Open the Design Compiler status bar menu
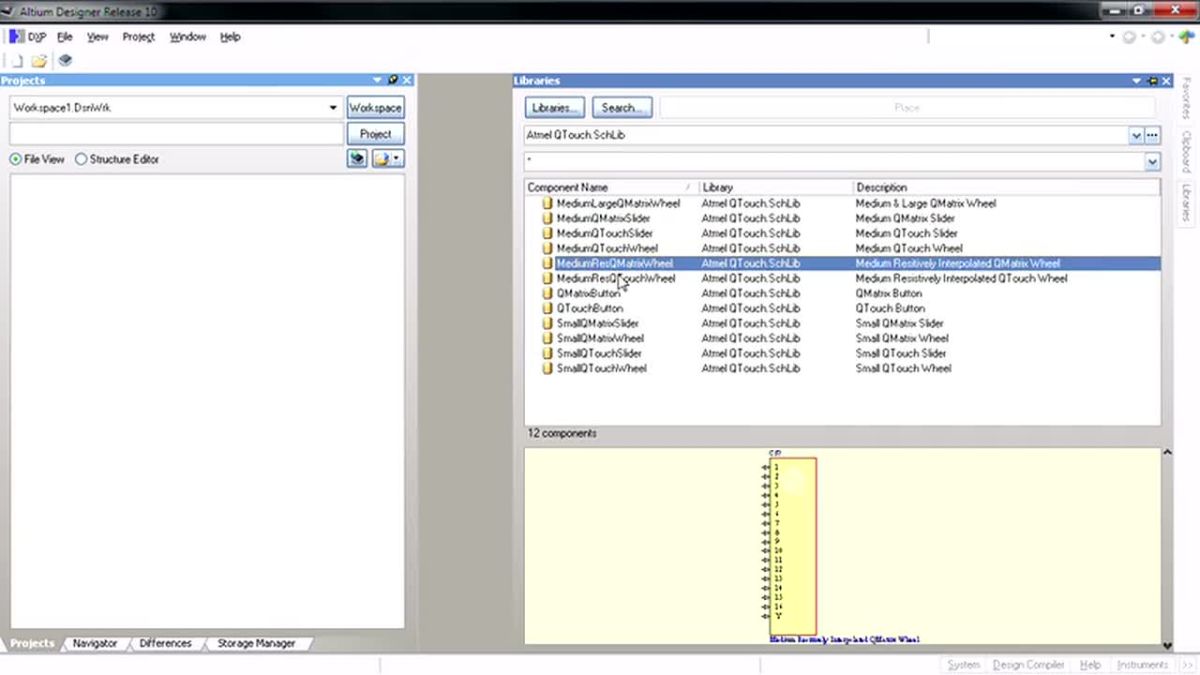This screenshot has height=675, width=1200. click(1028, 664)
